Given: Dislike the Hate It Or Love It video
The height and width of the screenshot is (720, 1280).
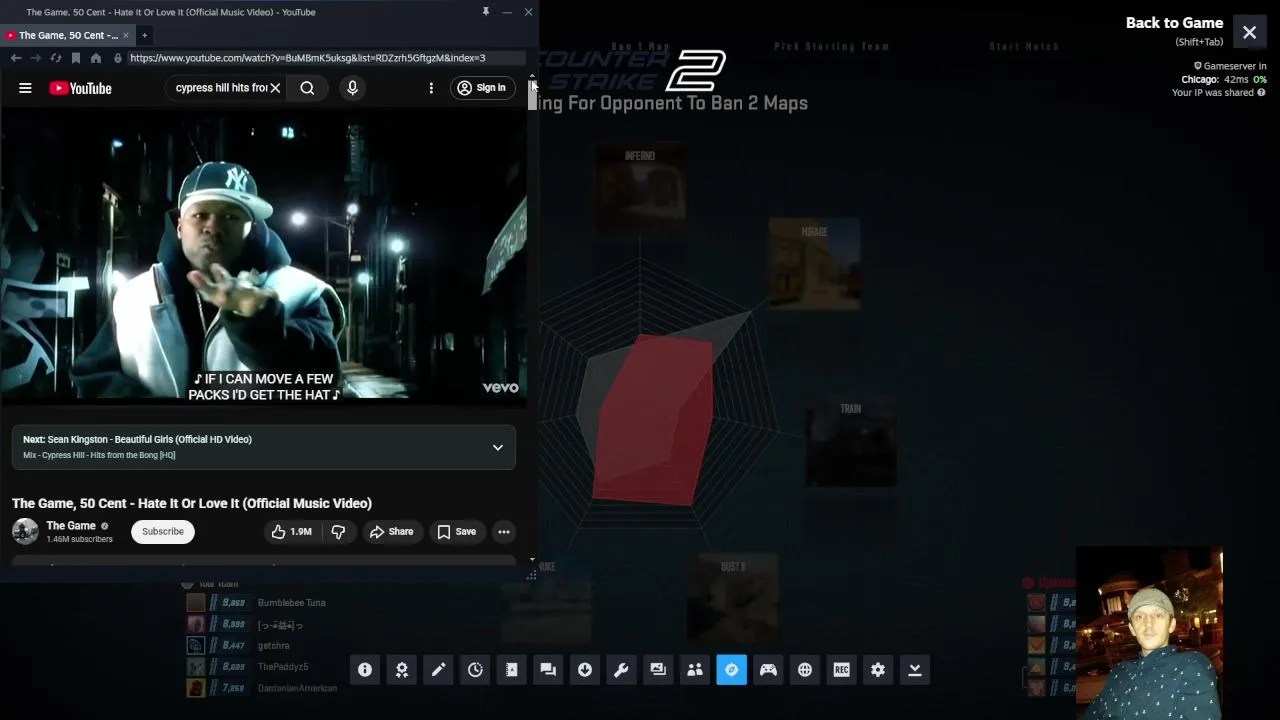Looking at the screenshot, I should click(338, 532).
